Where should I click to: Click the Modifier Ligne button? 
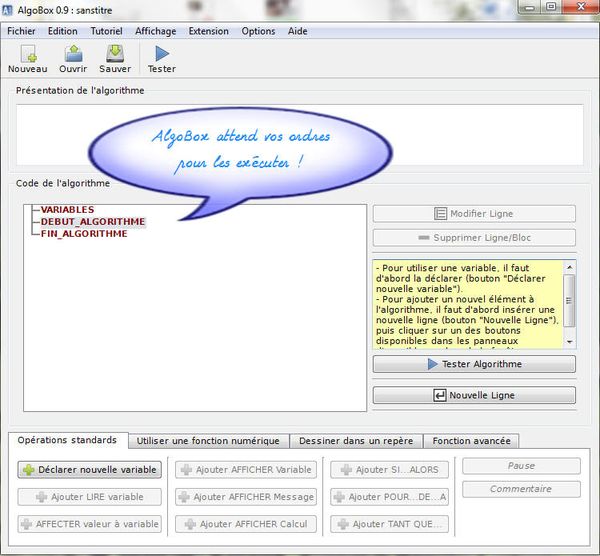(474, 214)
